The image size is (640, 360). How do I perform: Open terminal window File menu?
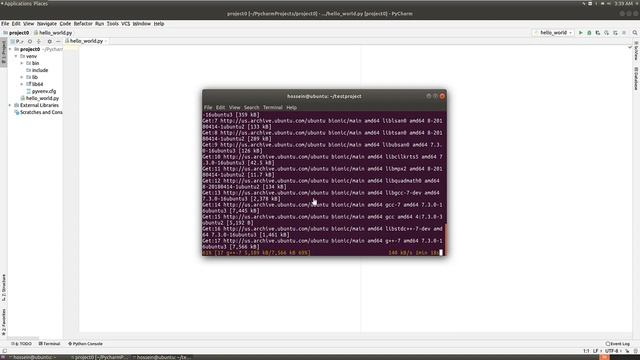click(208, 107)
